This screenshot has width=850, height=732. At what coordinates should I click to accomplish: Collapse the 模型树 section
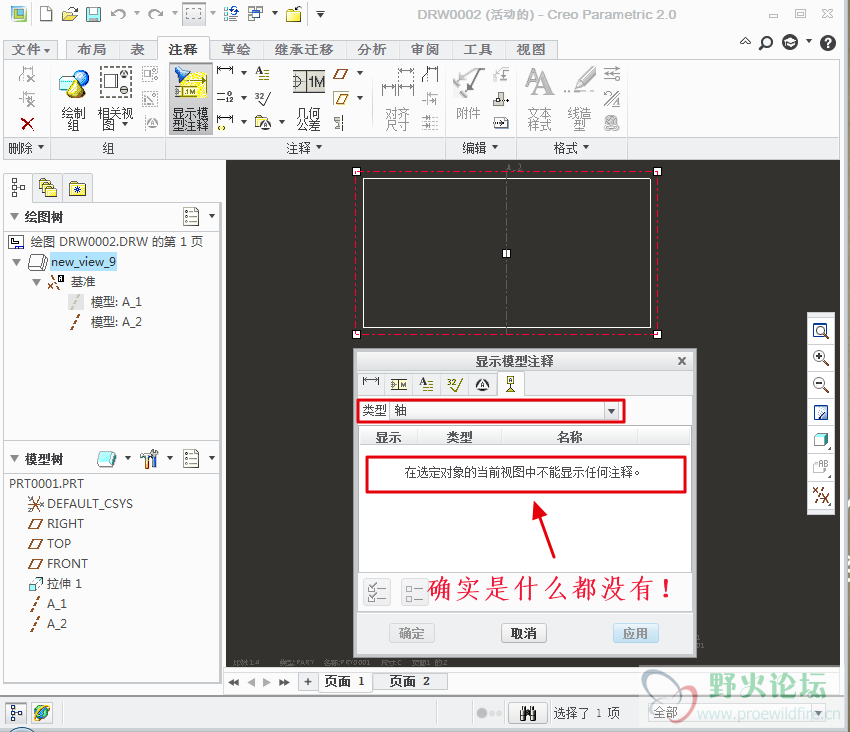[15, 459]
